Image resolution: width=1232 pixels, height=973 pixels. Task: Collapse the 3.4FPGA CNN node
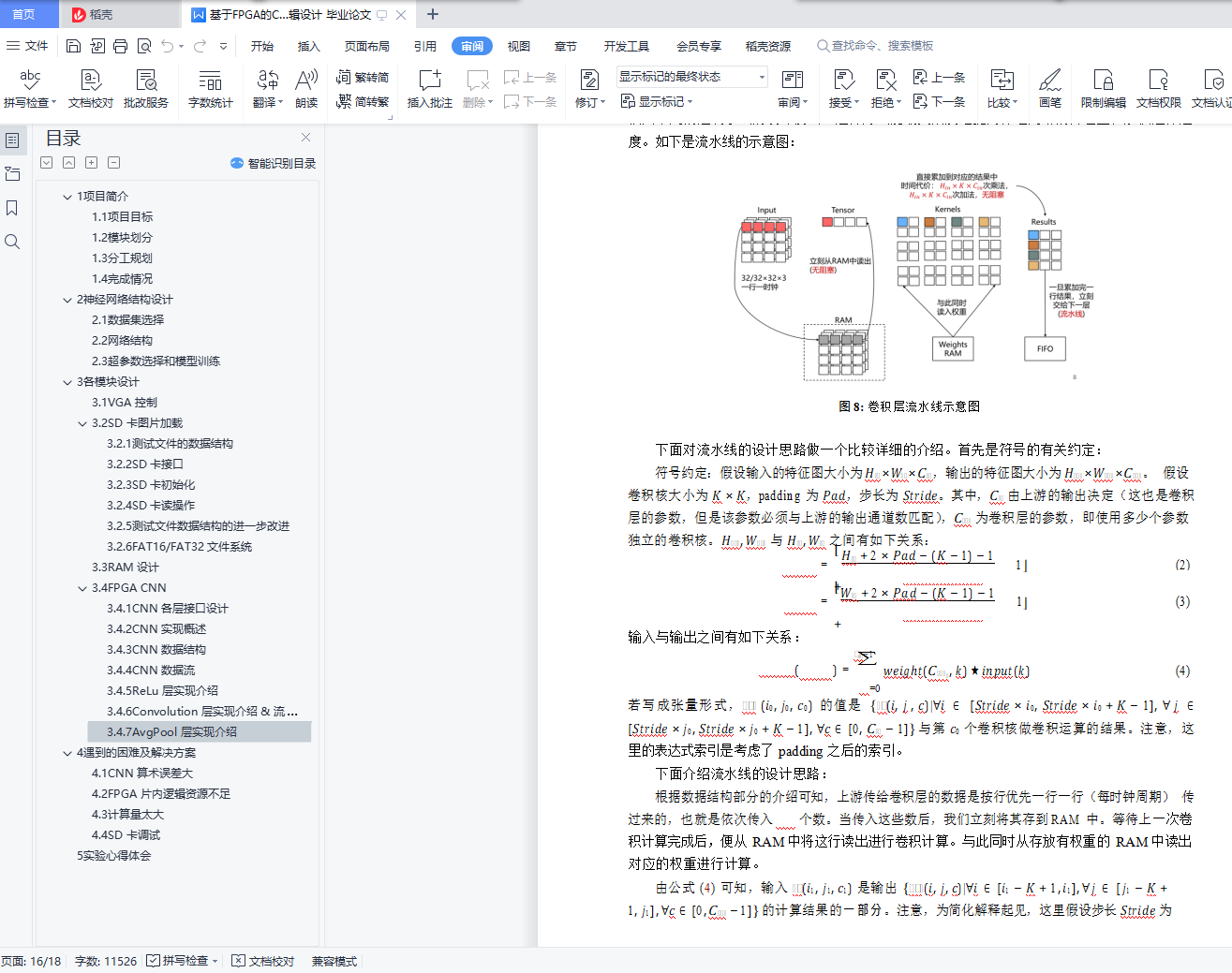tap(82, 588)
